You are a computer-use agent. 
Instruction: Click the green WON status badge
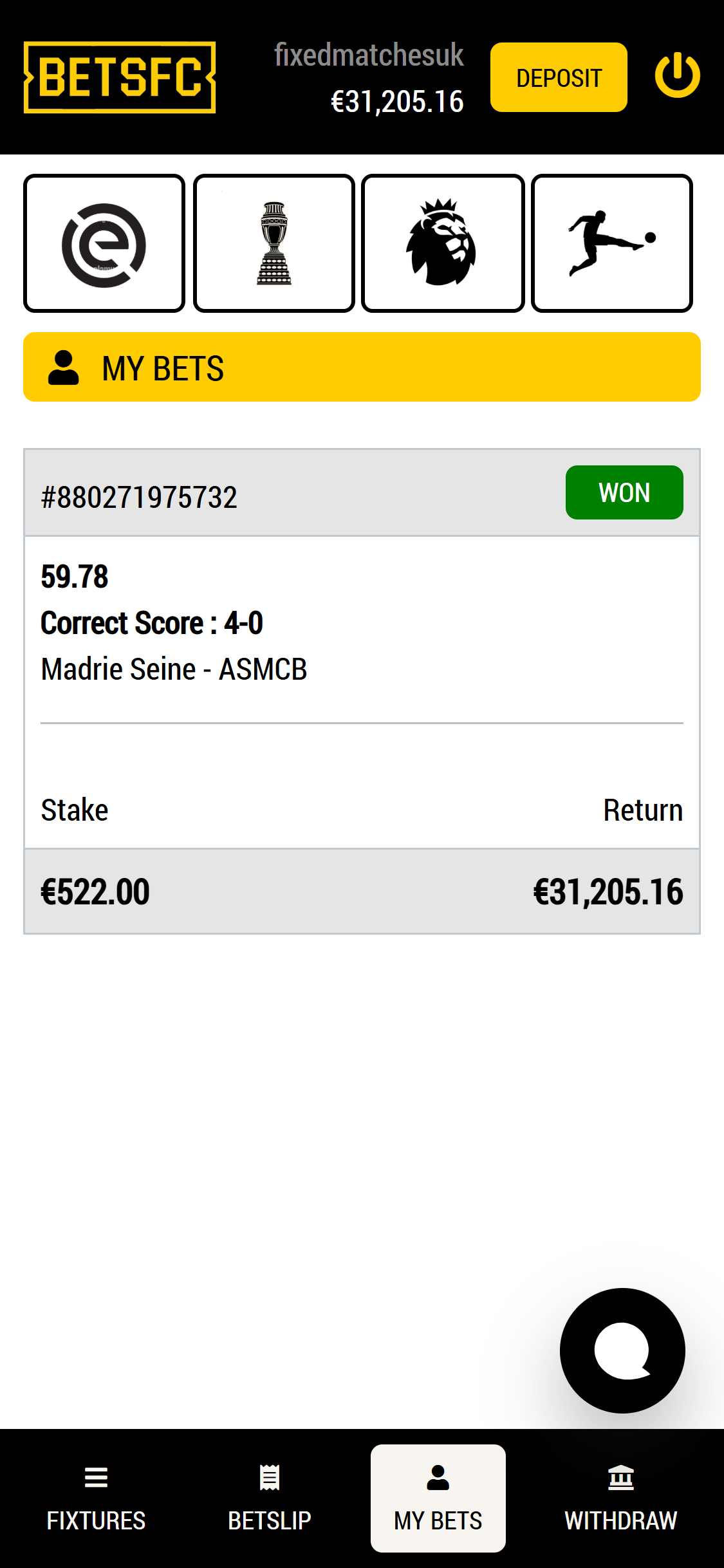(624, 492)
